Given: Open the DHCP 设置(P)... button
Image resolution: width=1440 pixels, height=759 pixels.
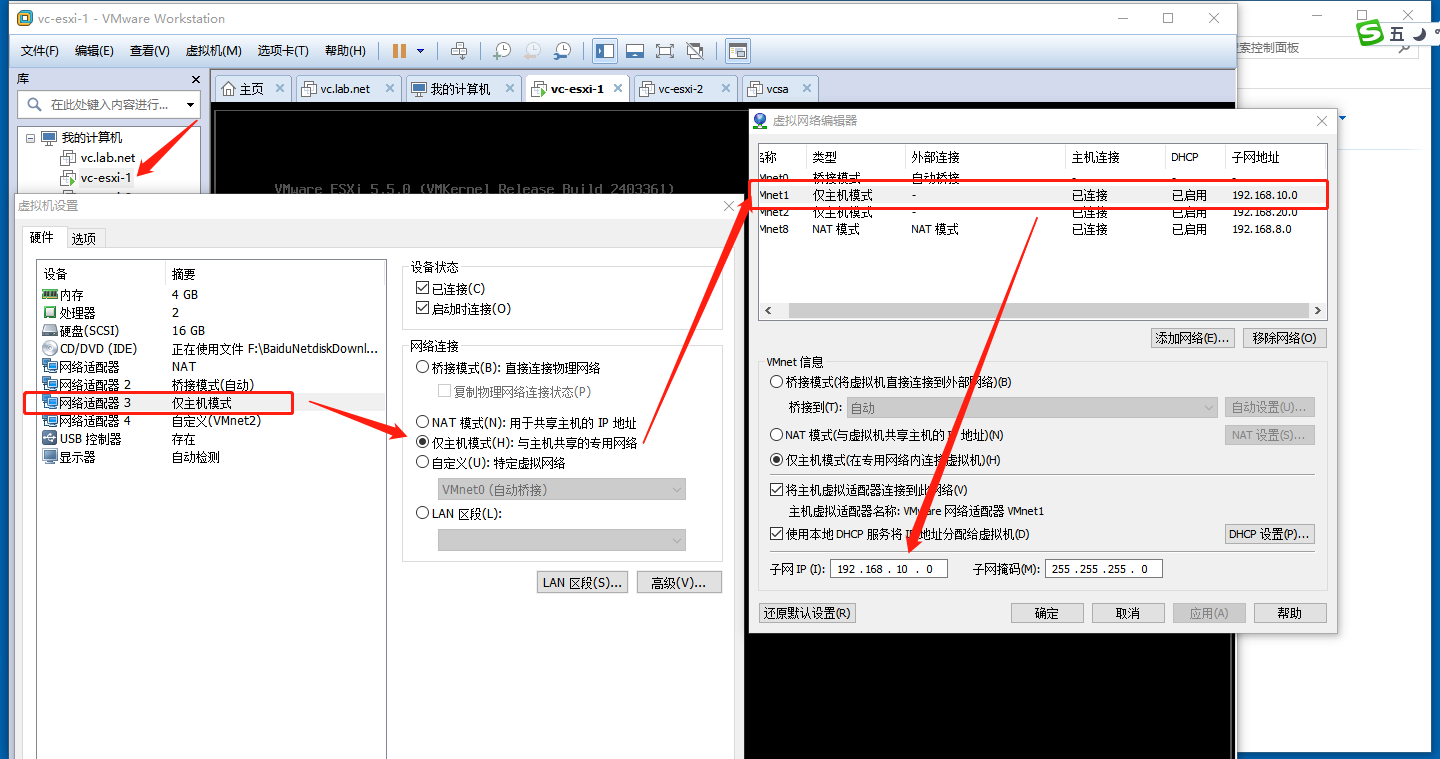Looking at the screenshot, I should 1269,534.
